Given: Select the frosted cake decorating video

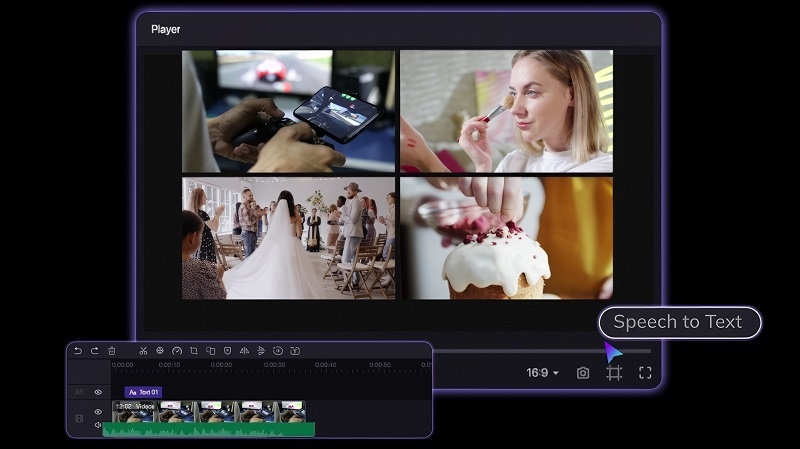Looking at the screenshot, I should point(507,238).
